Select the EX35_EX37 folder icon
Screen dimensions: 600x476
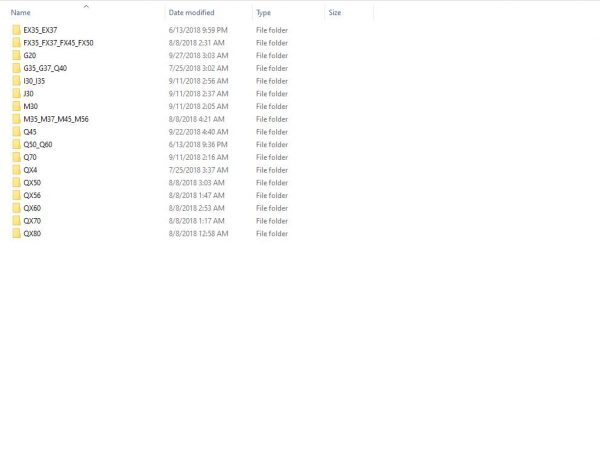click(16, 30)
